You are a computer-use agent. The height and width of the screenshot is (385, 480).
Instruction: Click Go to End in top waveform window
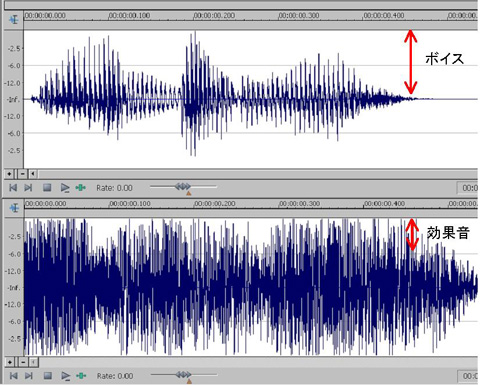tap(28, 188)
